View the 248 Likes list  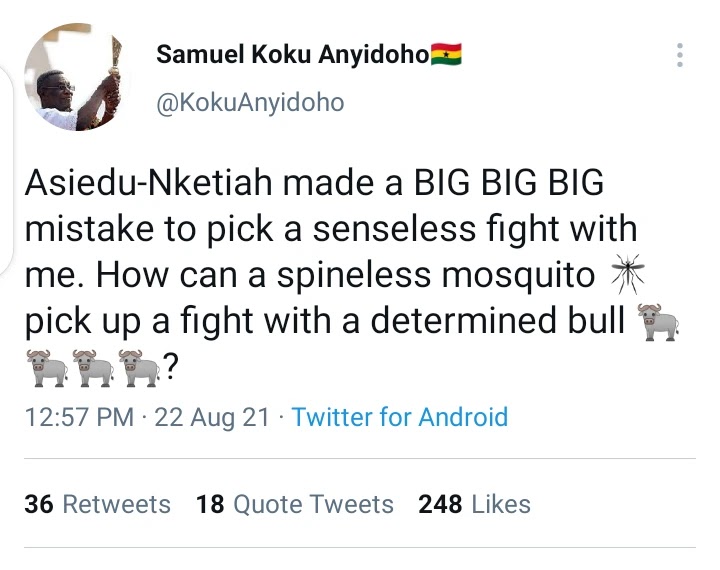pyautogui.click(x=474, y=504)
